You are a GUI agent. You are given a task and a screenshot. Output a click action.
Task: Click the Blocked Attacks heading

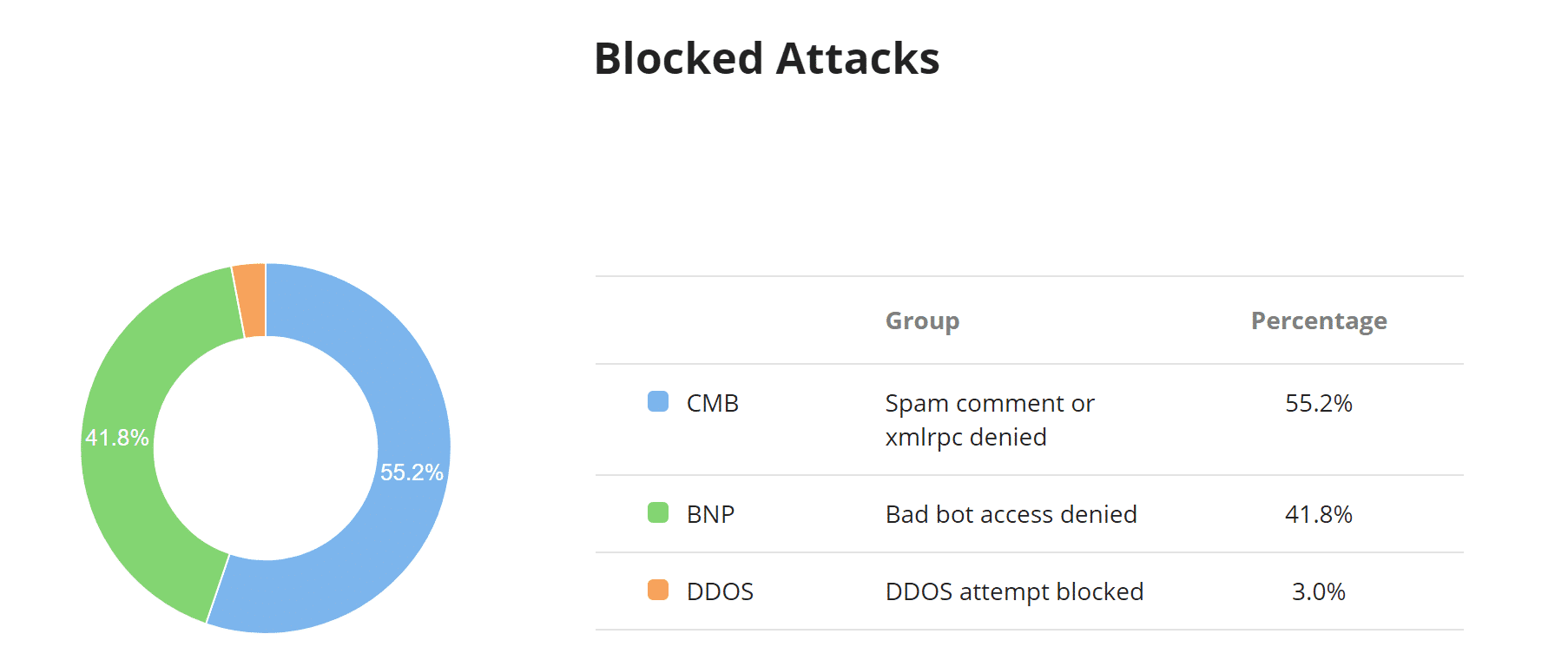[x=767, y=59]
